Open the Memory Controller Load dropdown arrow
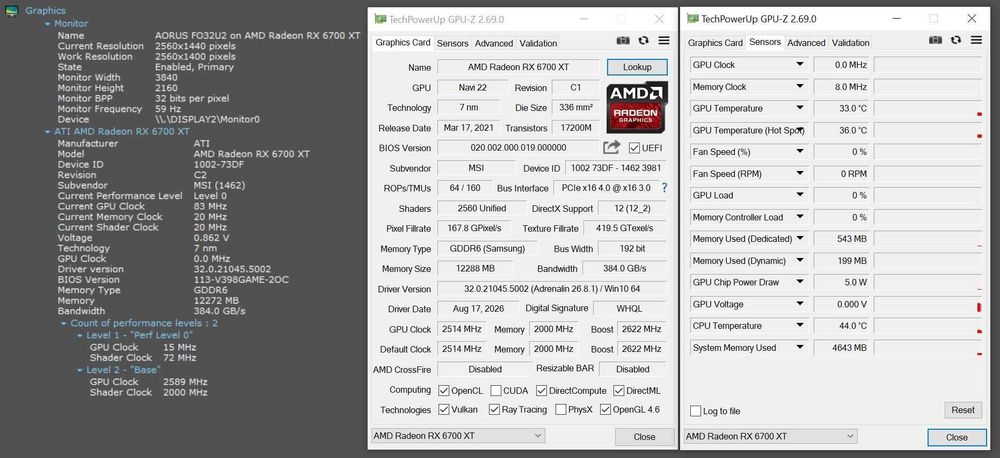 coord(799,217)
